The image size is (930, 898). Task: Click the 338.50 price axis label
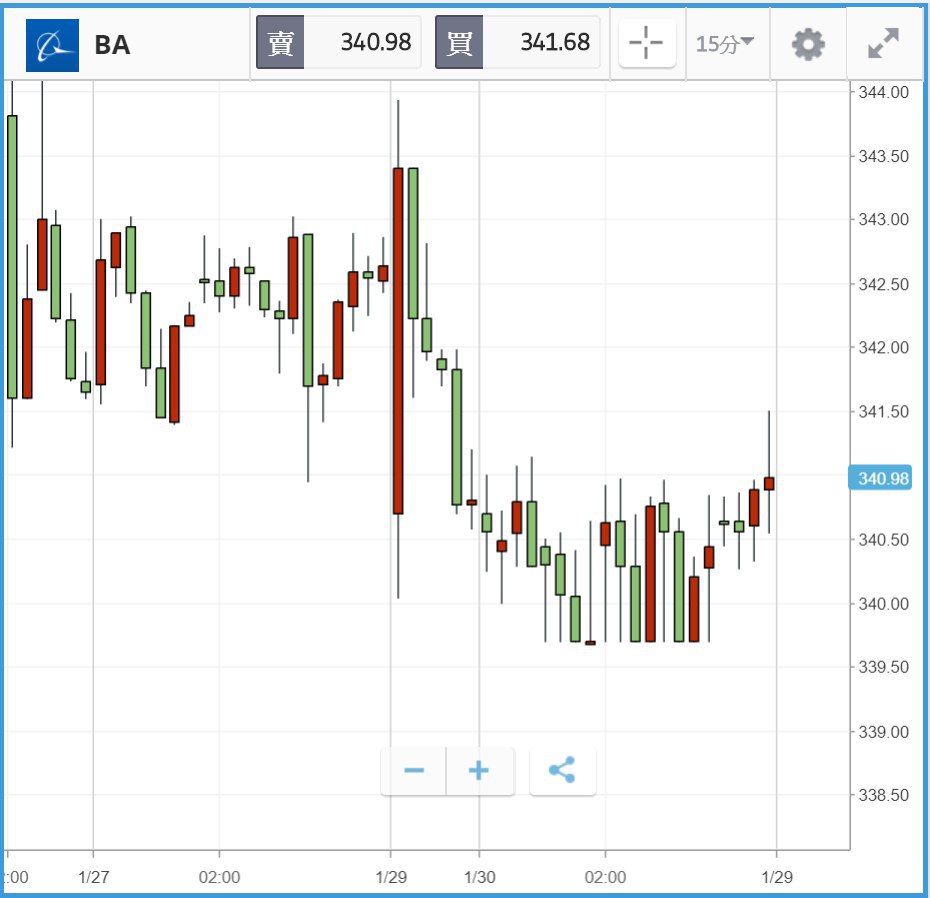tap(883, 795)
